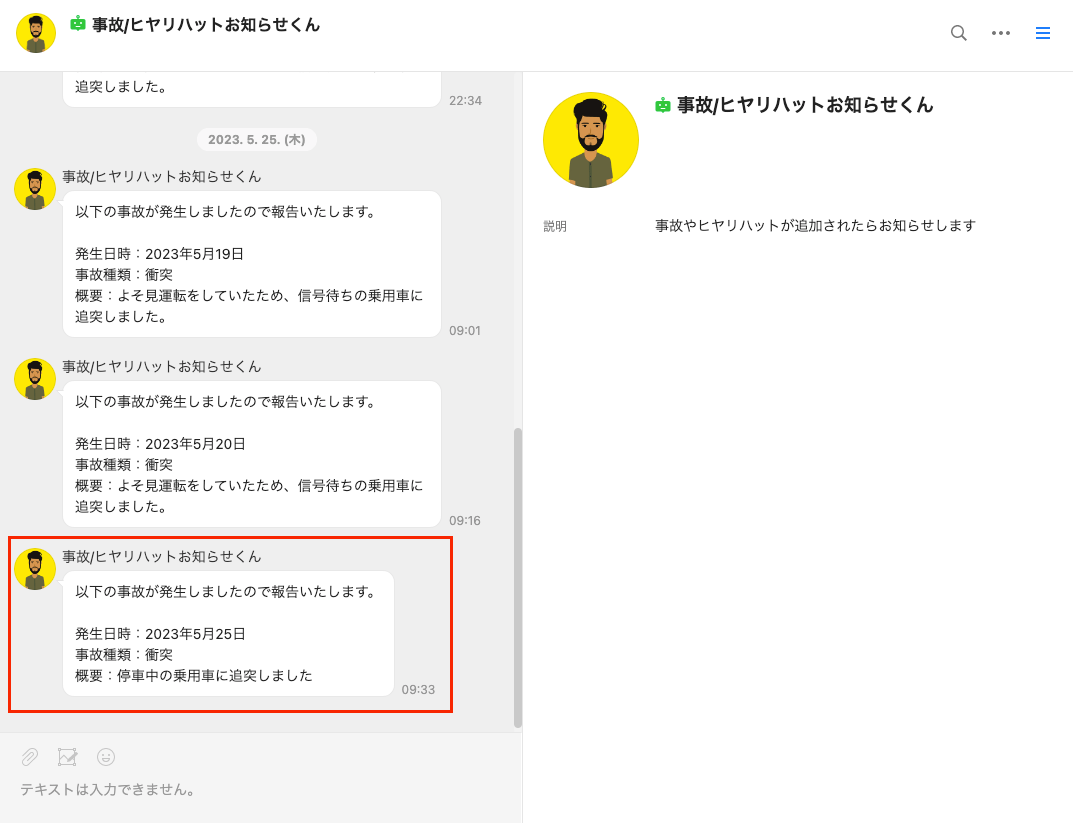
Task: Open the search magnifier icon in header
Action: [959, 33]
